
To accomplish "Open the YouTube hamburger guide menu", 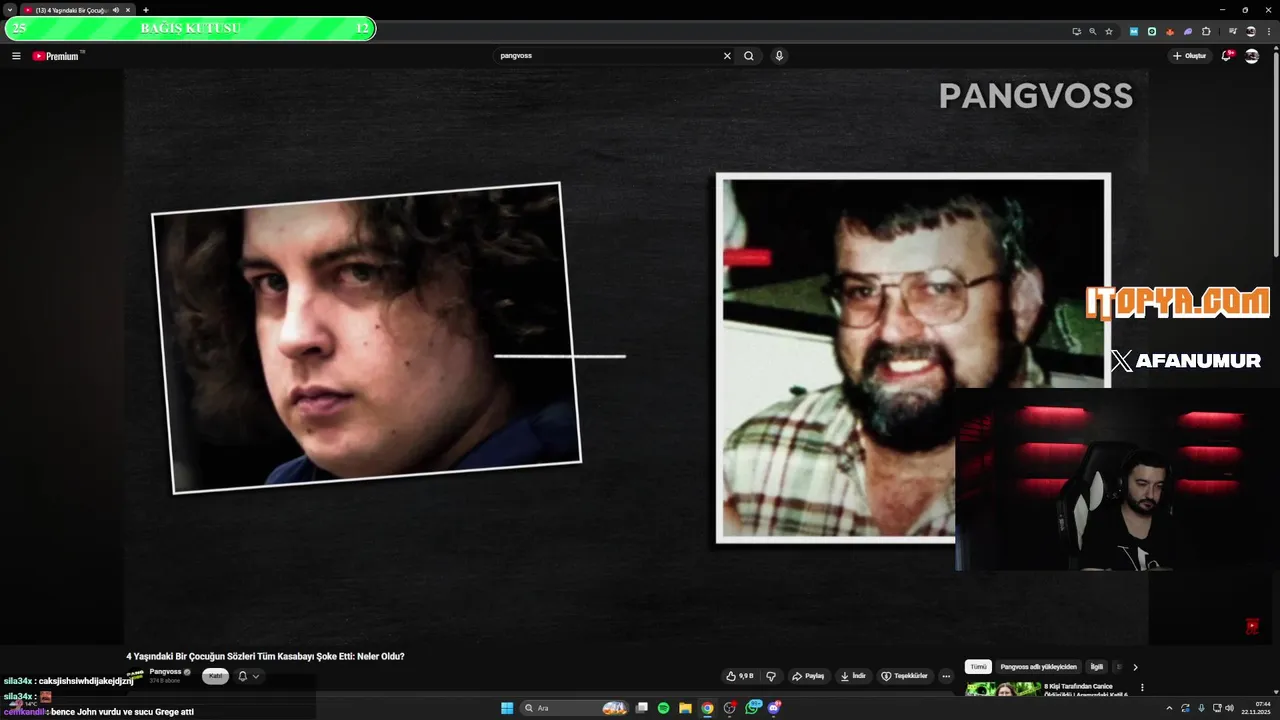I will point(16,56).
